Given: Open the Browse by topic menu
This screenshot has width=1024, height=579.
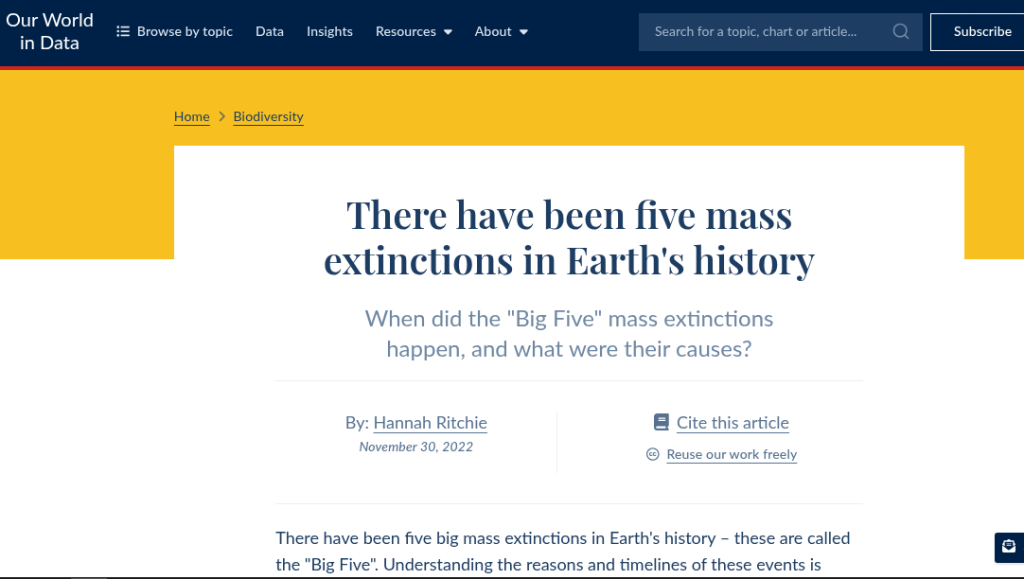Looking at the screenshot, I should click(x=174, y=31).
